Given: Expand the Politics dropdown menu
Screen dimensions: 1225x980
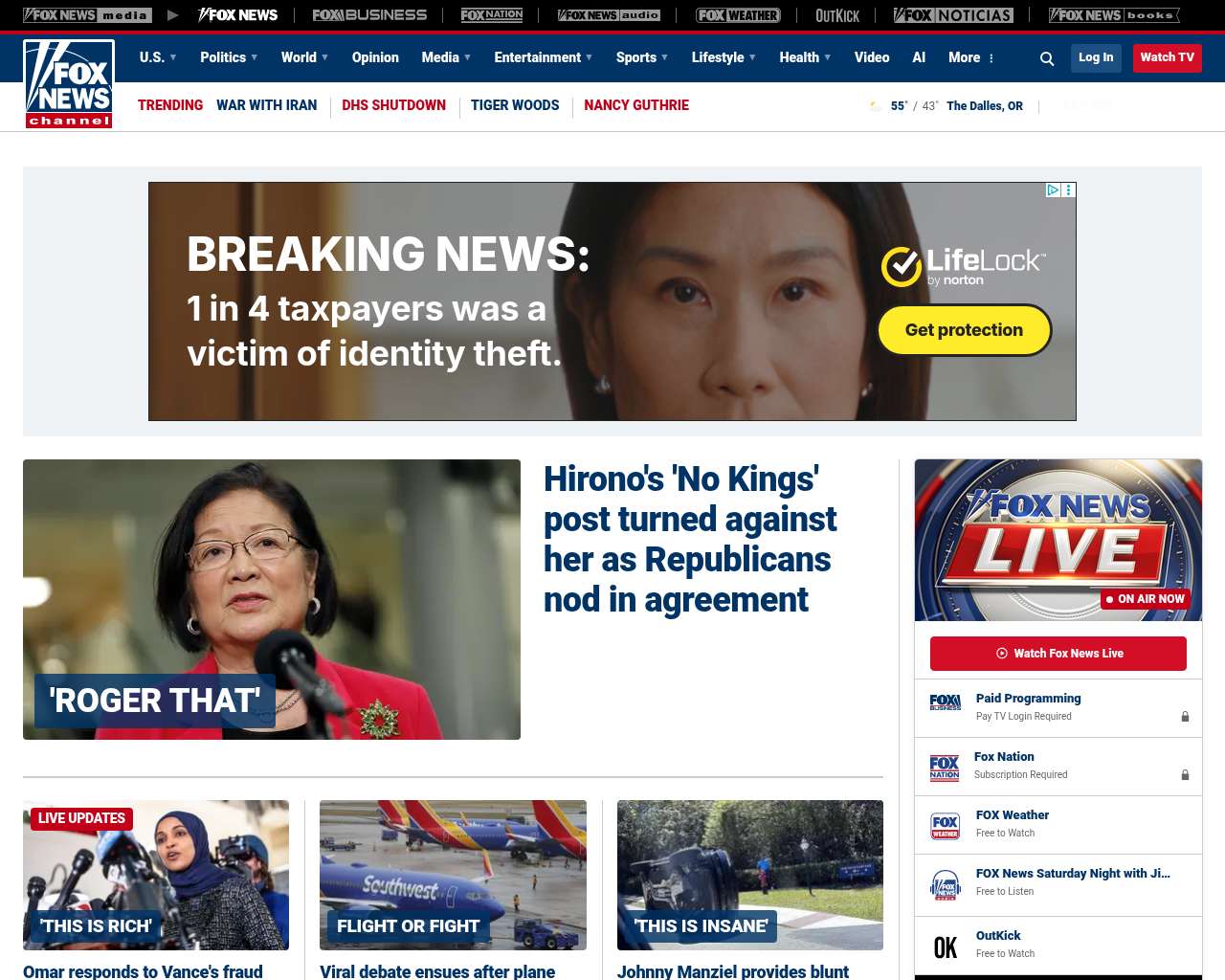Looking at the screenshot, I should (x=229, y=57).
